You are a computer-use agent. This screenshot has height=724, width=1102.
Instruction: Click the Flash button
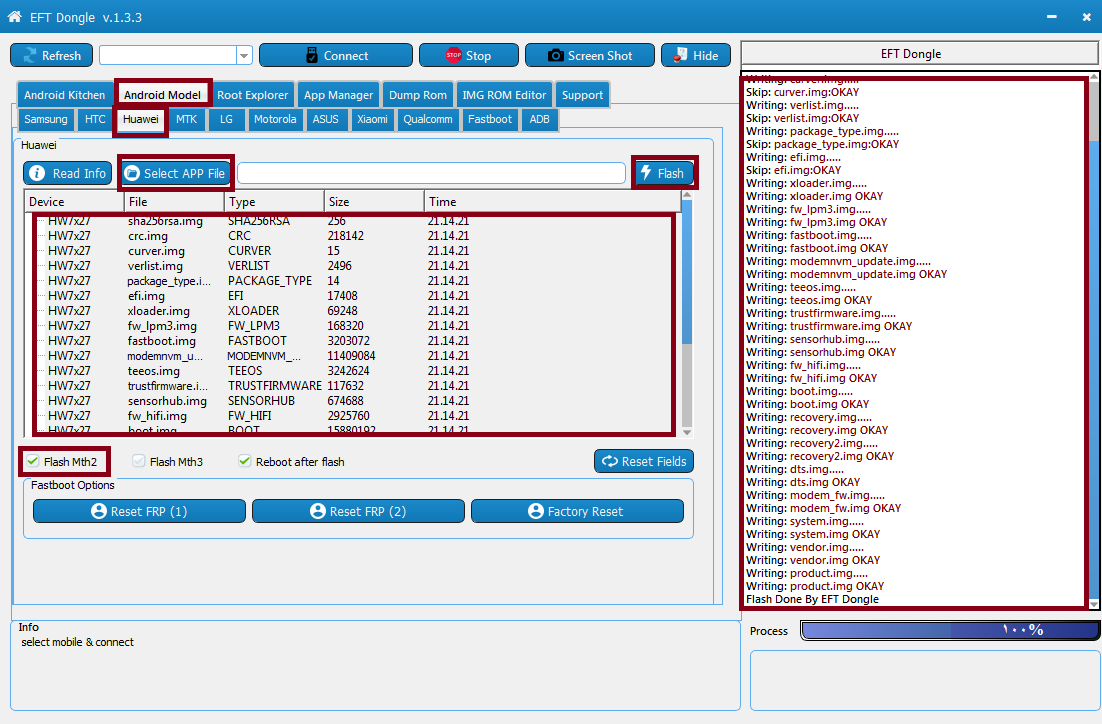click(x=664, y=173)
